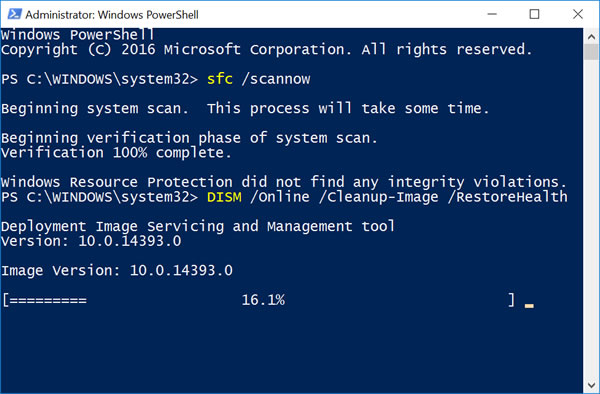
Task: Click the PowerShell icon in title bar
Action: (15, 14)
